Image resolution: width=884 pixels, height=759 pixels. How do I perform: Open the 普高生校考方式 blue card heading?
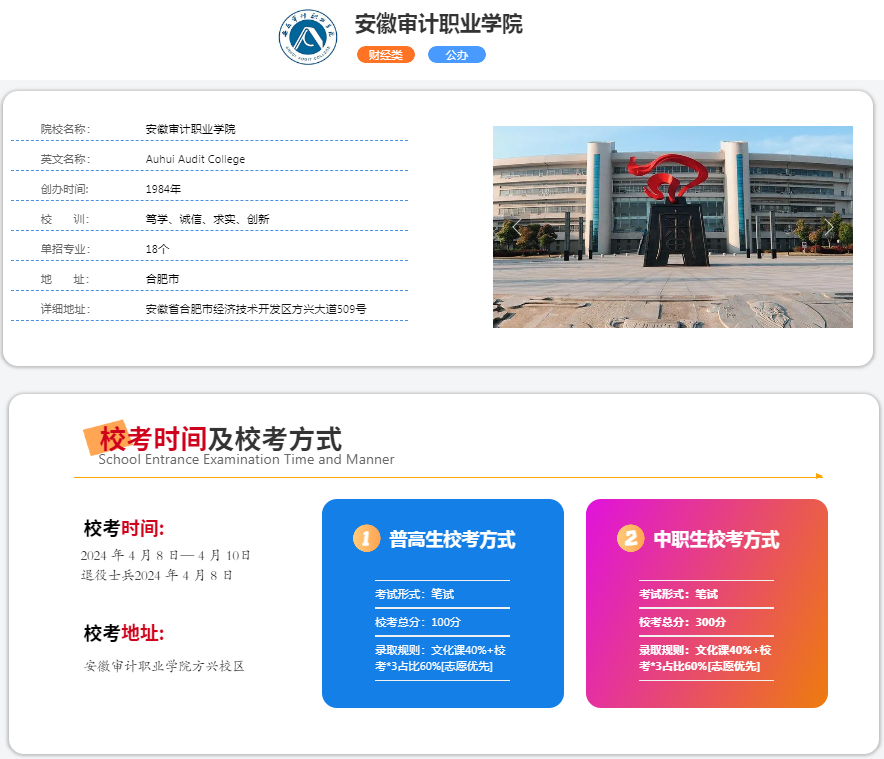point(452,540)
